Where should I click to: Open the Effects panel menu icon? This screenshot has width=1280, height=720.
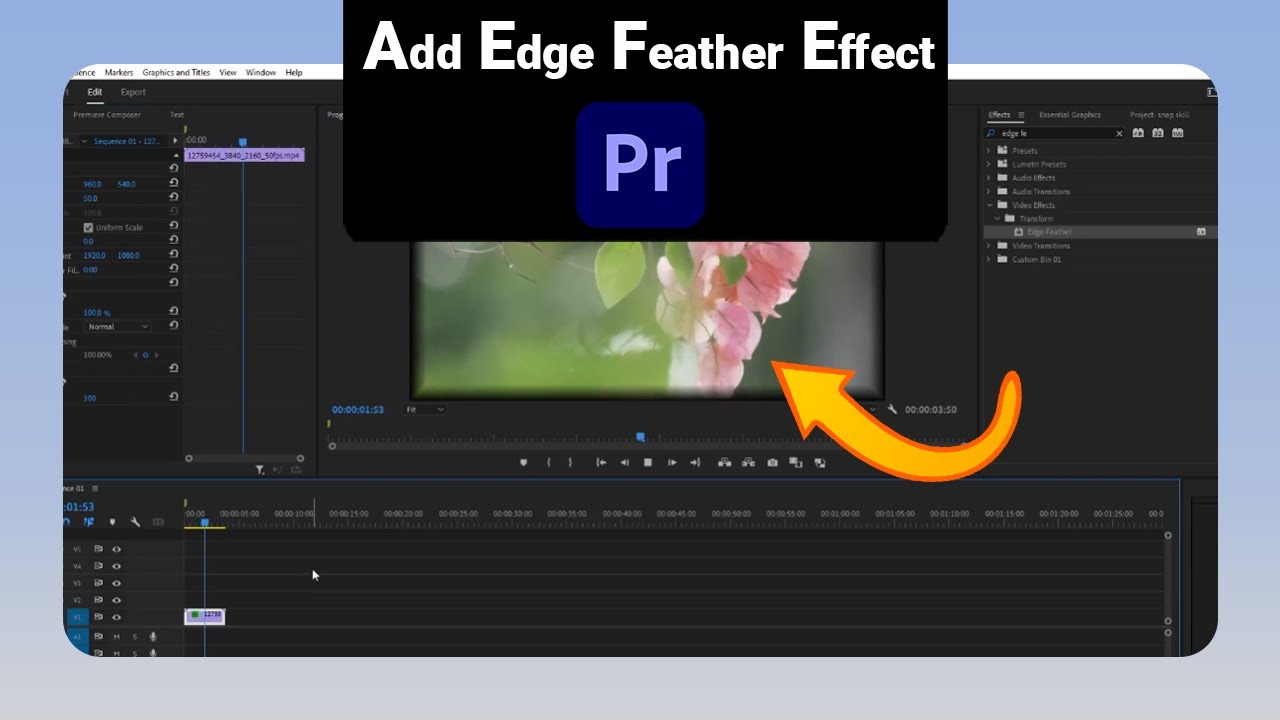pos(1021,115)
